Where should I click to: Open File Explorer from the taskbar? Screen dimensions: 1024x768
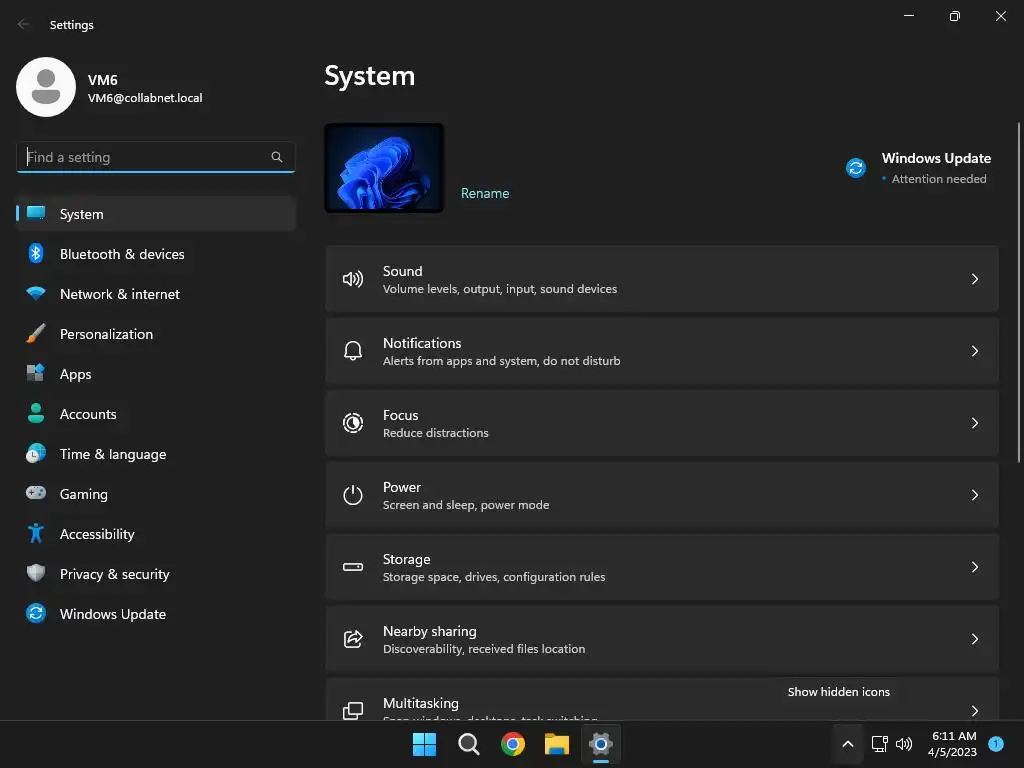tap(557, 744)
